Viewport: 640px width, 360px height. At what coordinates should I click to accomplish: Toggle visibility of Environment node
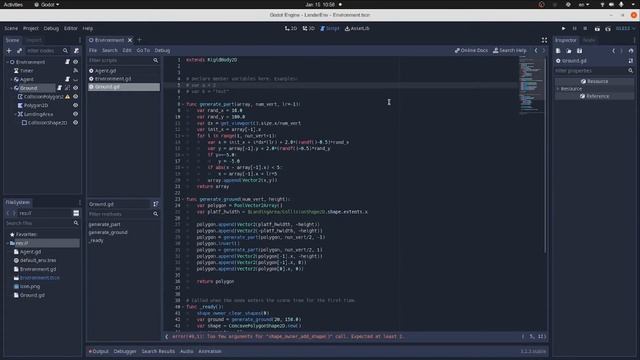click(x=76, y=62)
